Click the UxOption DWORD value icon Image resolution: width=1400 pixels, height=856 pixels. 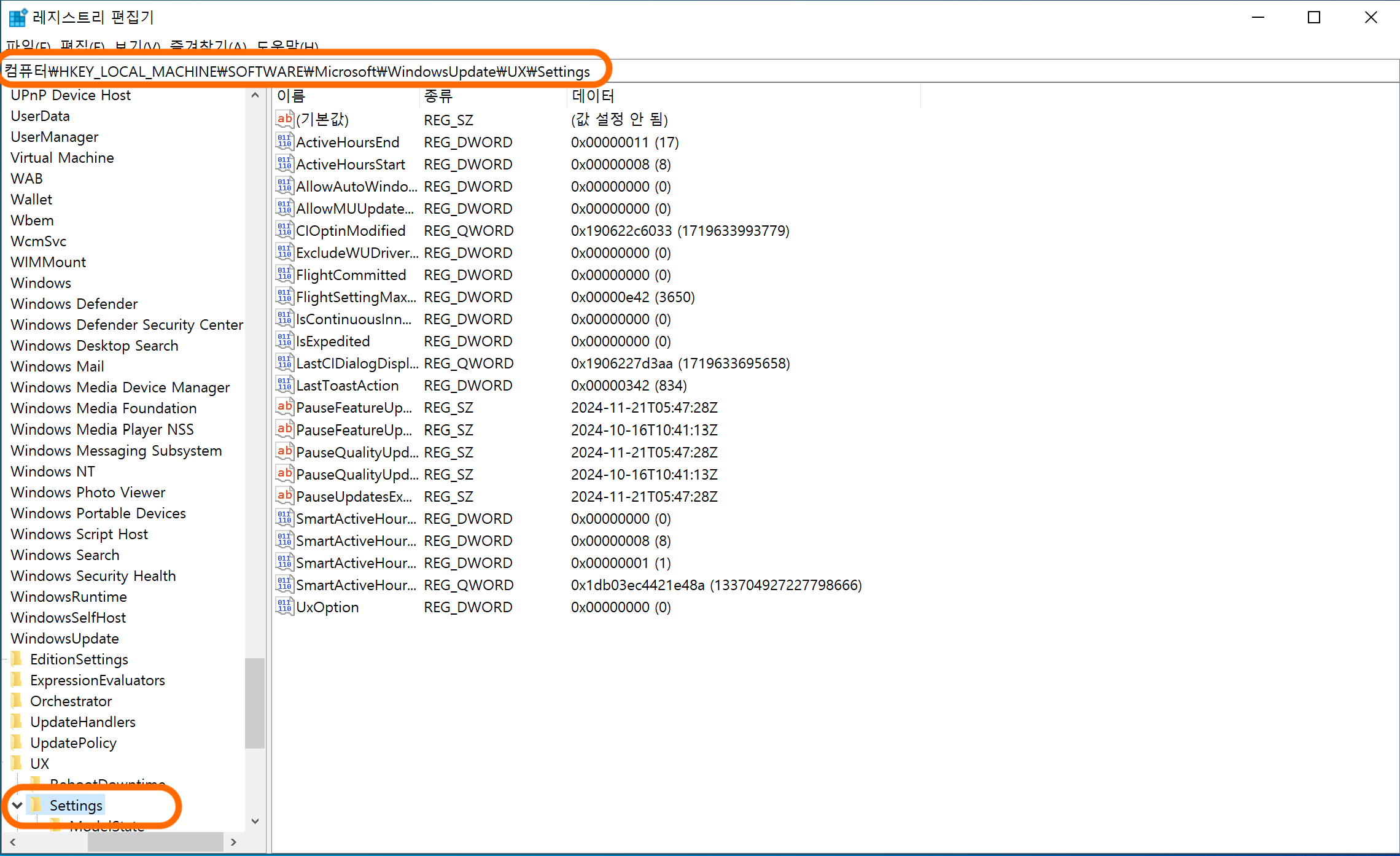click(284, 606)
